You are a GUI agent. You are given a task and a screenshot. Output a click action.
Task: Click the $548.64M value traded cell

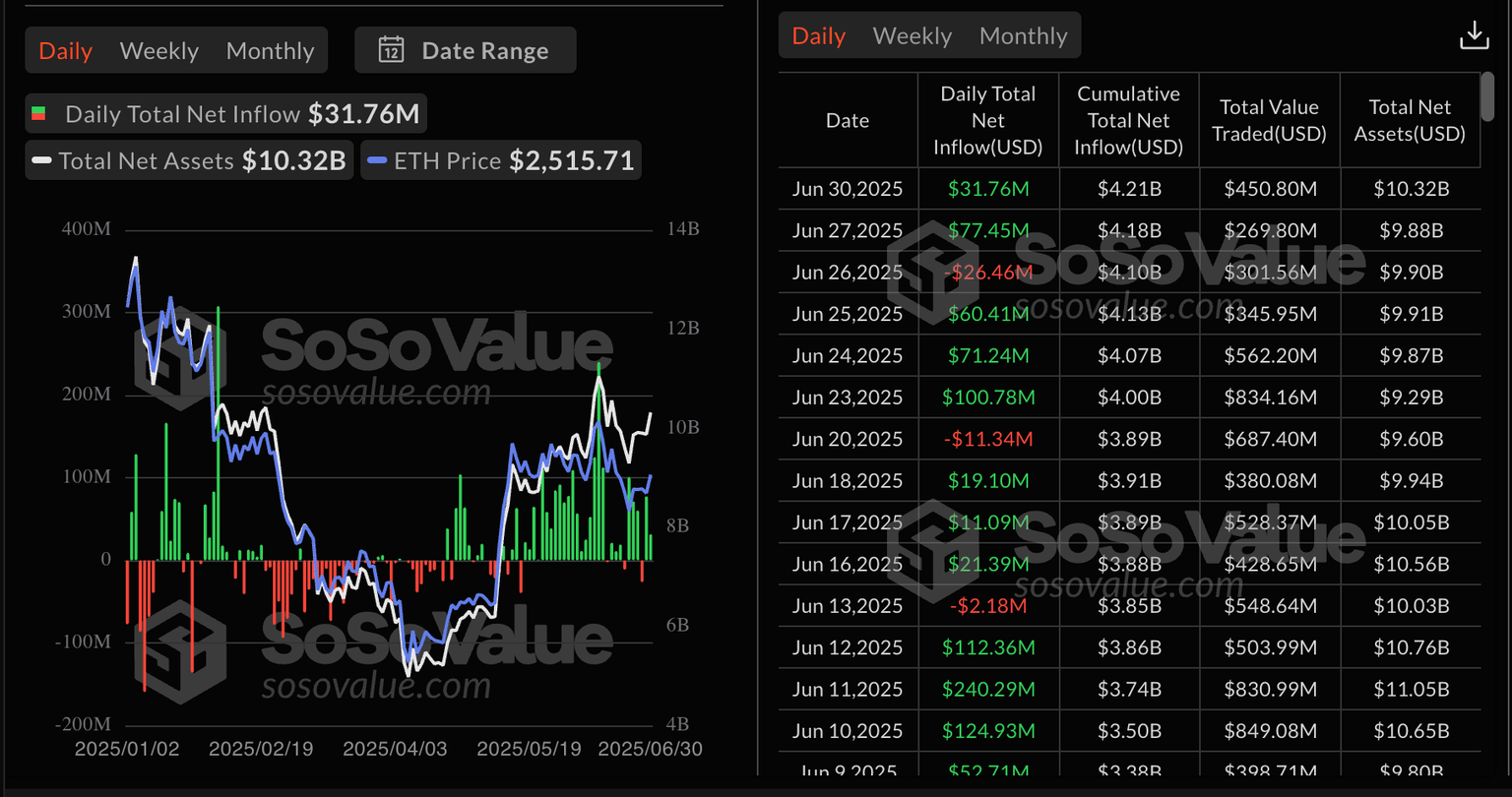tap(1270, 605)
